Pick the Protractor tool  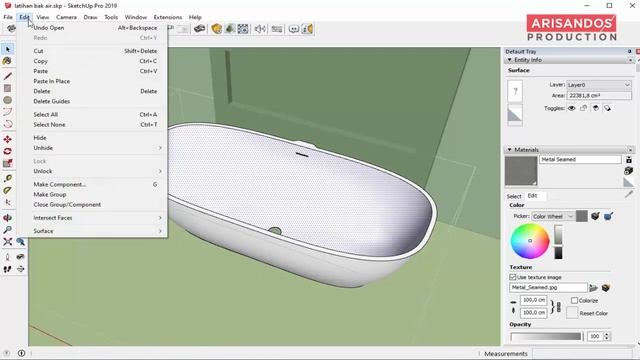click(x=7, y=190)
